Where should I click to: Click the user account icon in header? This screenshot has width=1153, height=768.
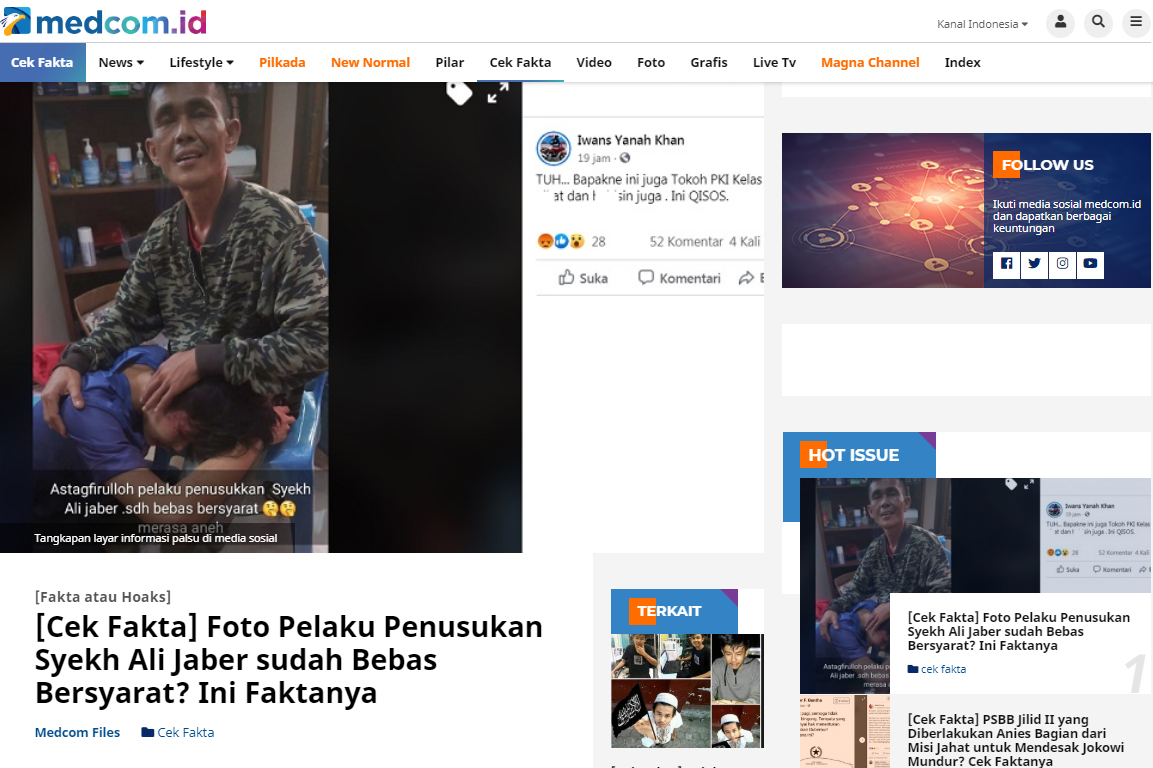coord(1060,23)
